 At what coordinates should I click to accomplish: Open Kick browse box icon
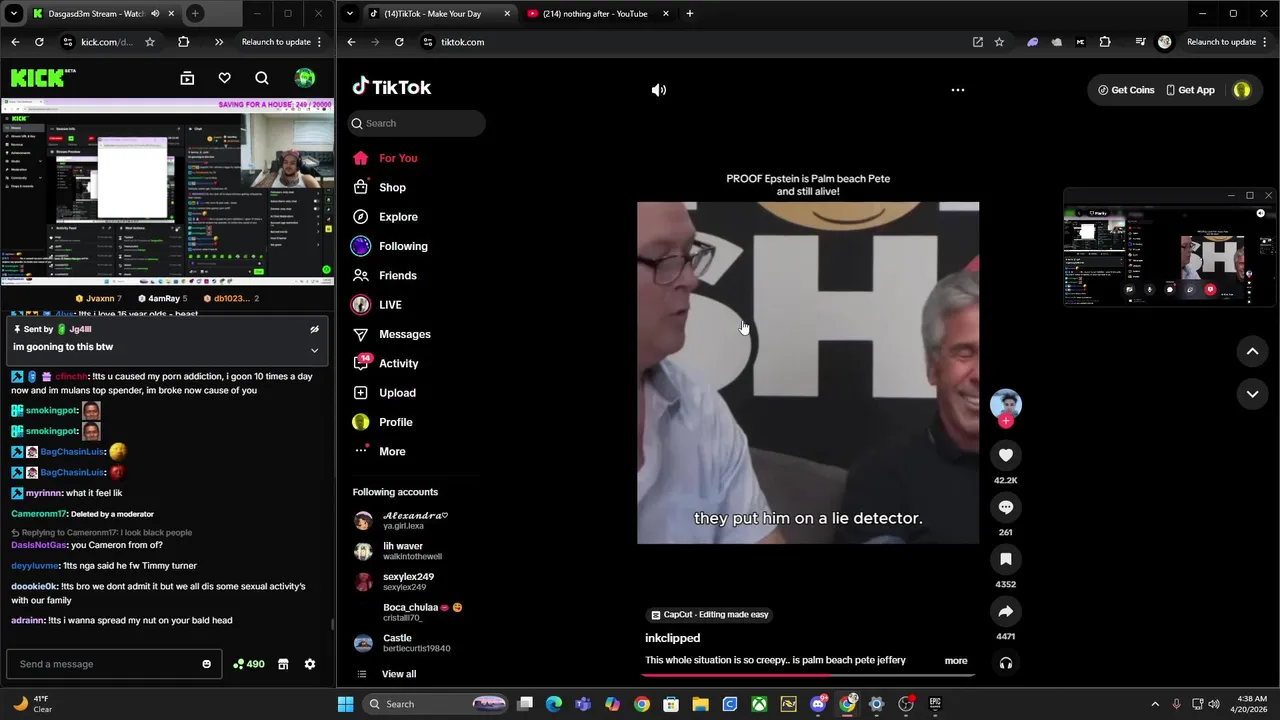pyautogui.click(x=187, y=78)
